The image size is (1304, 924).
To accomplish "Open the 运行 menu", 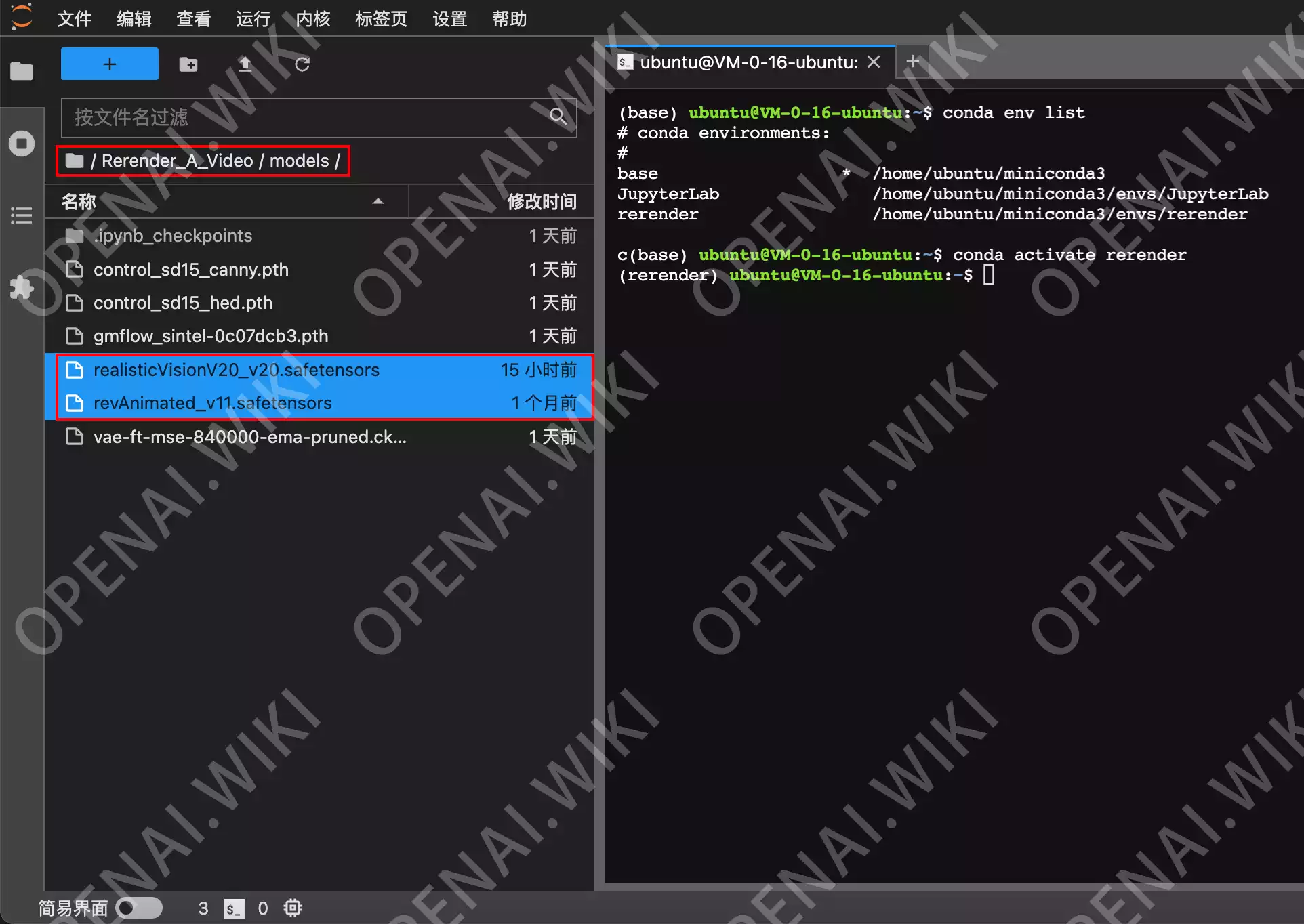I will tap(253, 19).
